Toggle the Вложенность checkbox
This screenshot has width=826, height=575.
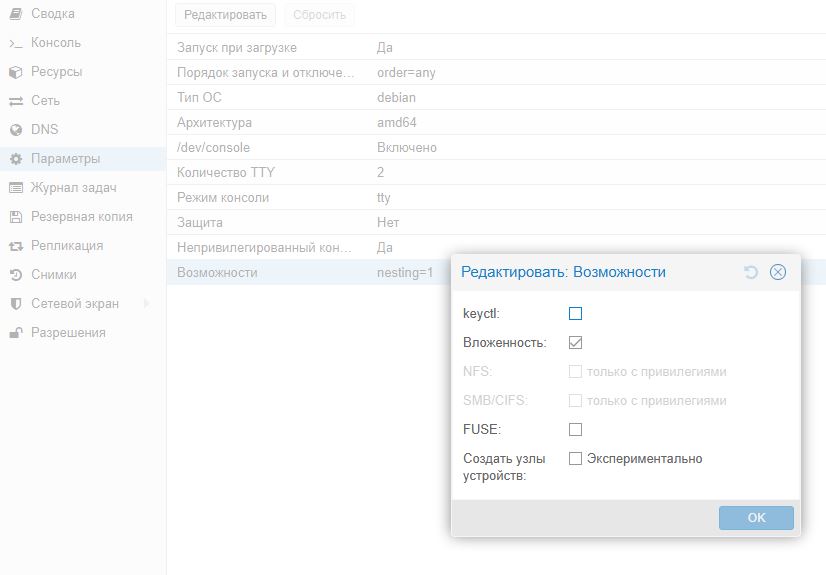tap(575, 342)
